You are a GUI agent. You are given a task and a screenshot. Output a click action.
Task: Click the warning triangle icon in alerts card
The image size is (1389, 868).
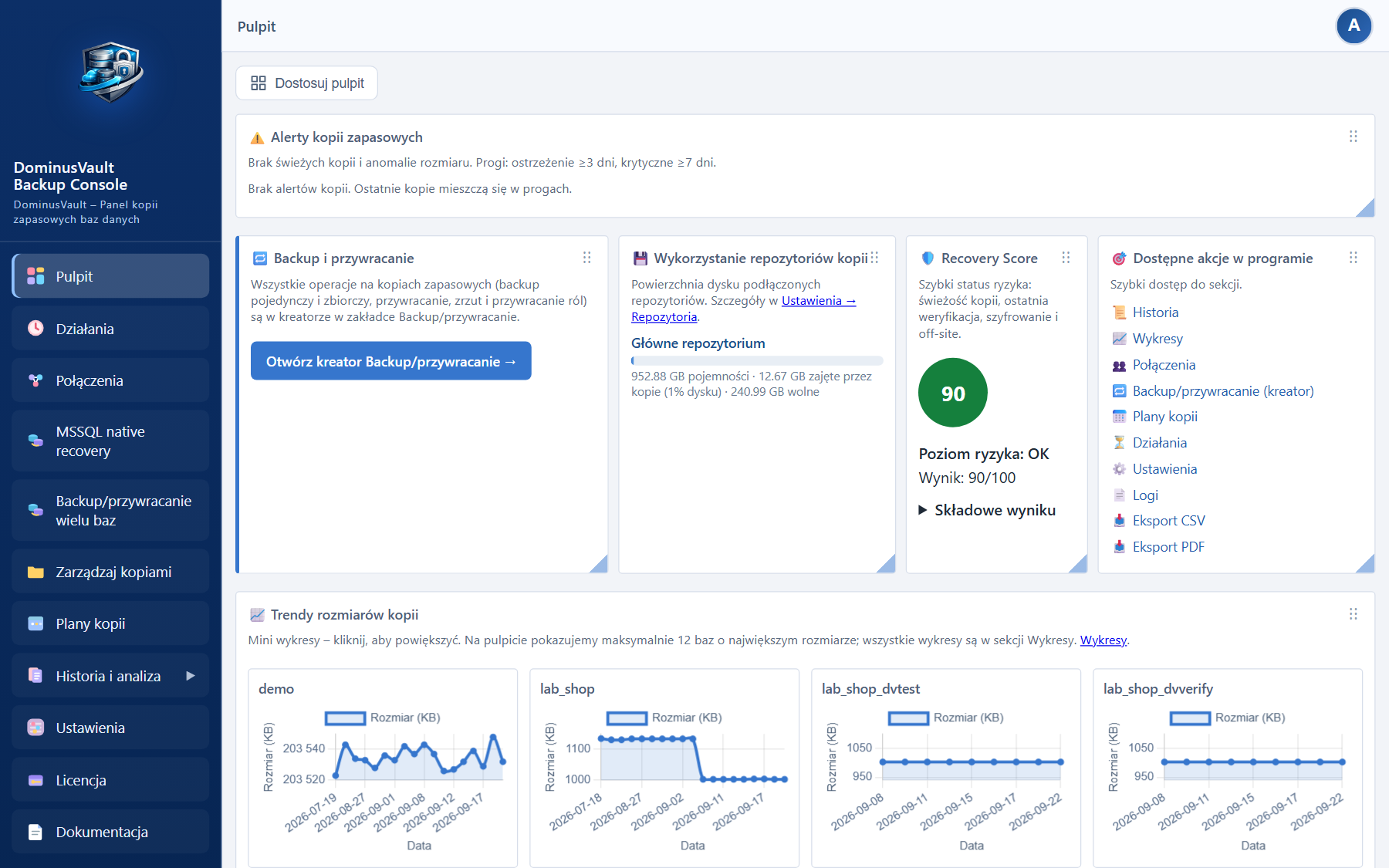click(x=257, y=138)
